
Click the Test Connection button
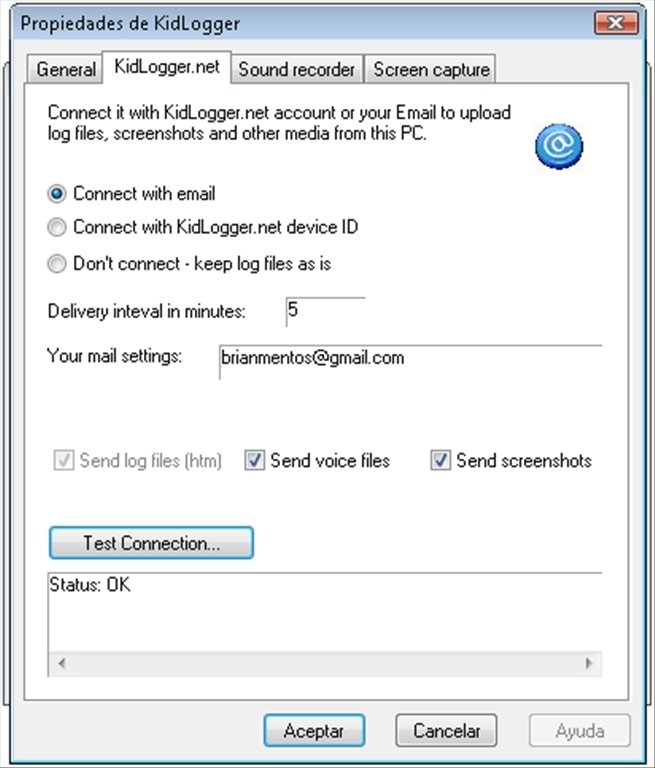point(151,543)
